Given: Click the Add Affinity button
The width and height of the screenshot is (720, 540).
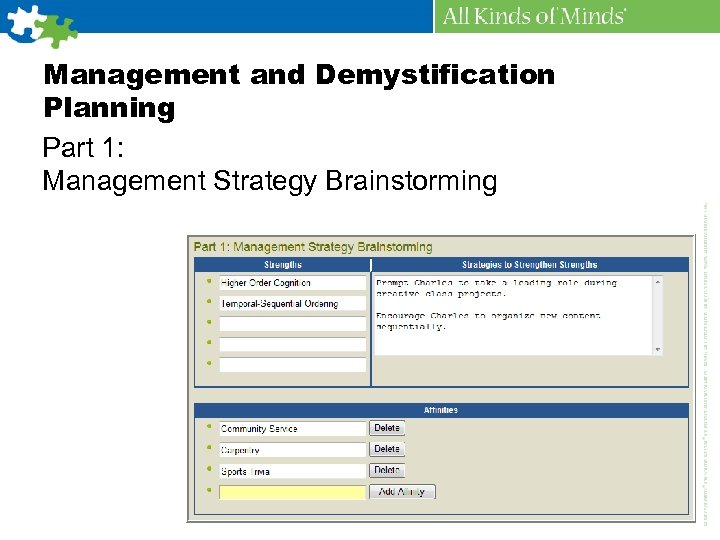Looking at the screenshot, I should pos(402,491).
